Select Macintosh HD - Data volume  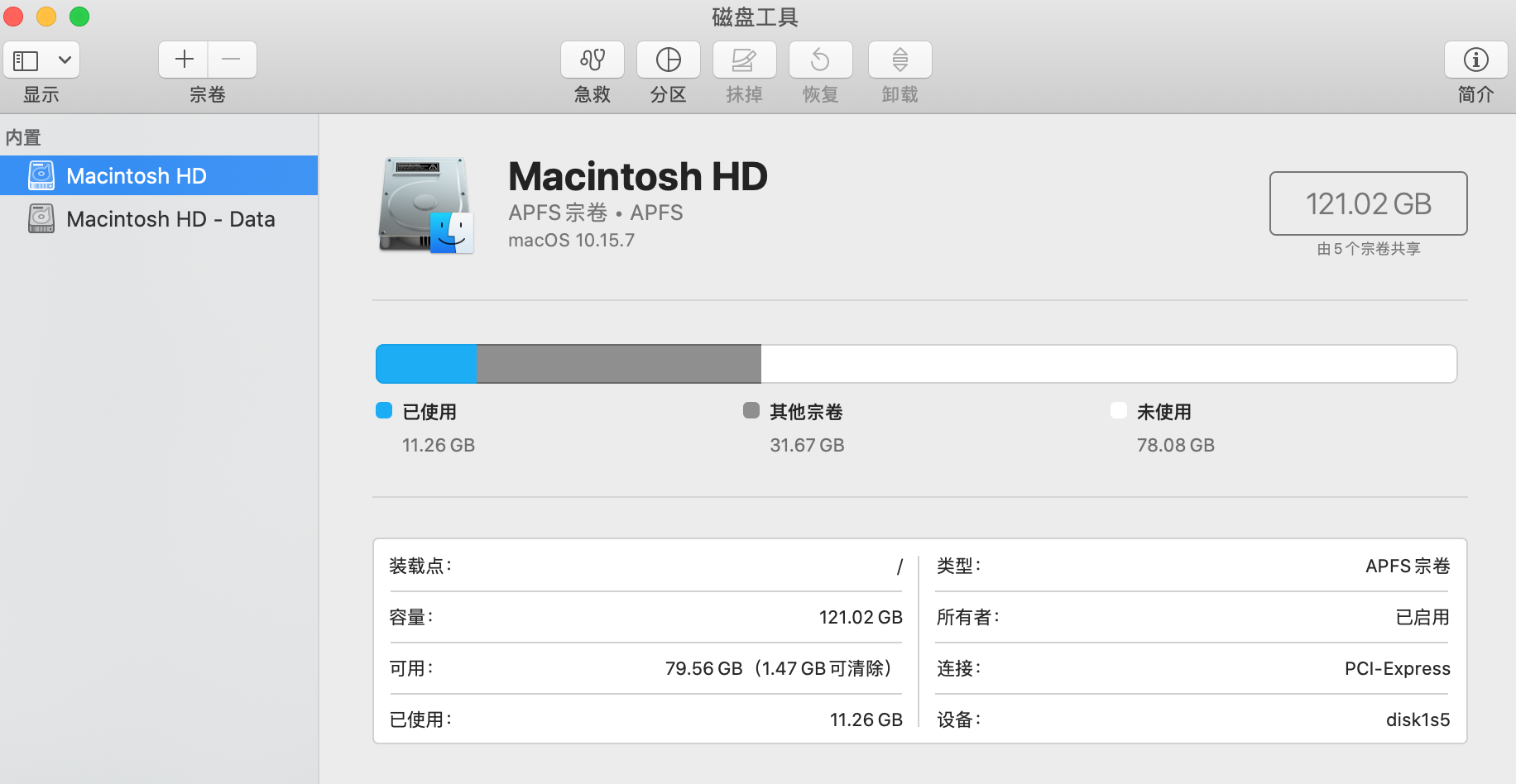click(170, 218)
